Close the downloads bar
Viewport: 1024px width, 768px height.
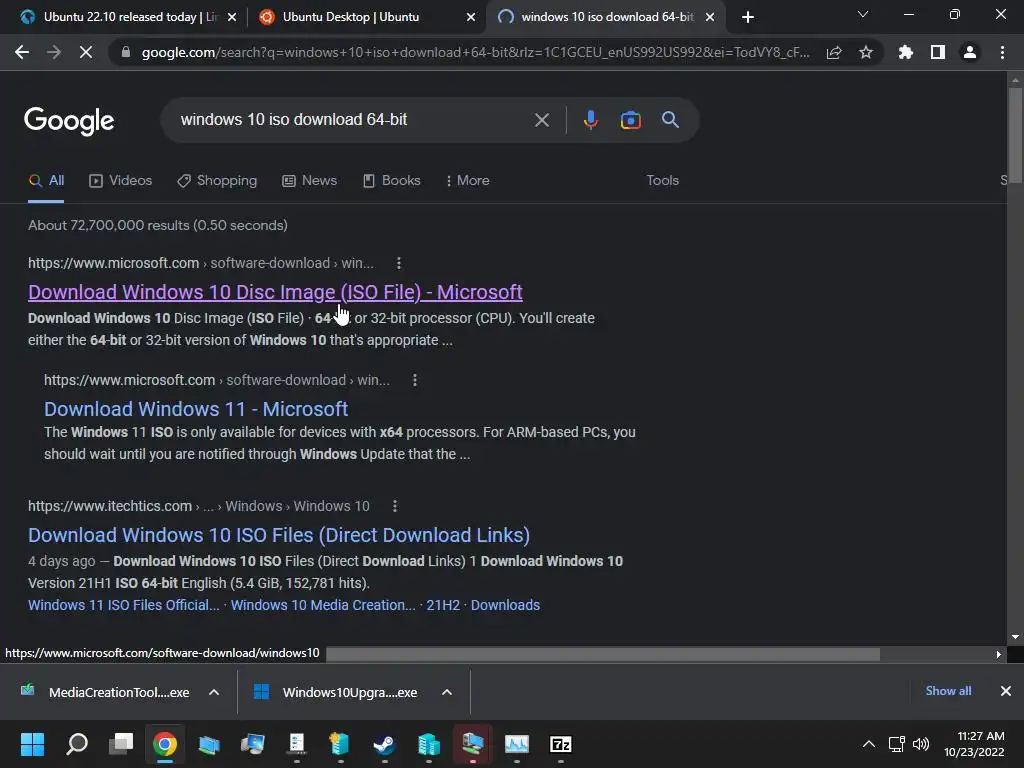[1006, 691]
